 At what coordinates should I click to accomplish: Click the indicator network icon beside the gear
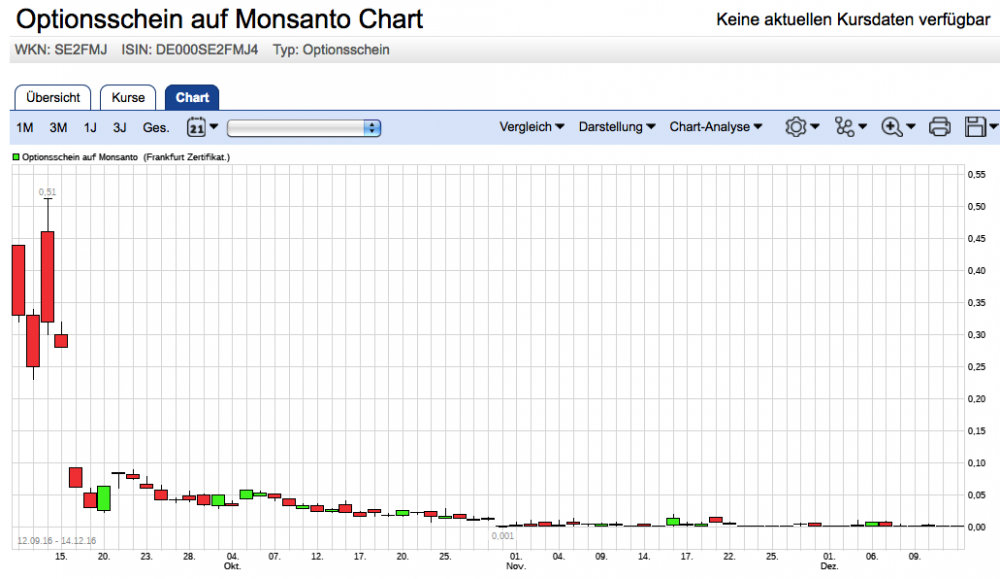(x=846, y=127)
